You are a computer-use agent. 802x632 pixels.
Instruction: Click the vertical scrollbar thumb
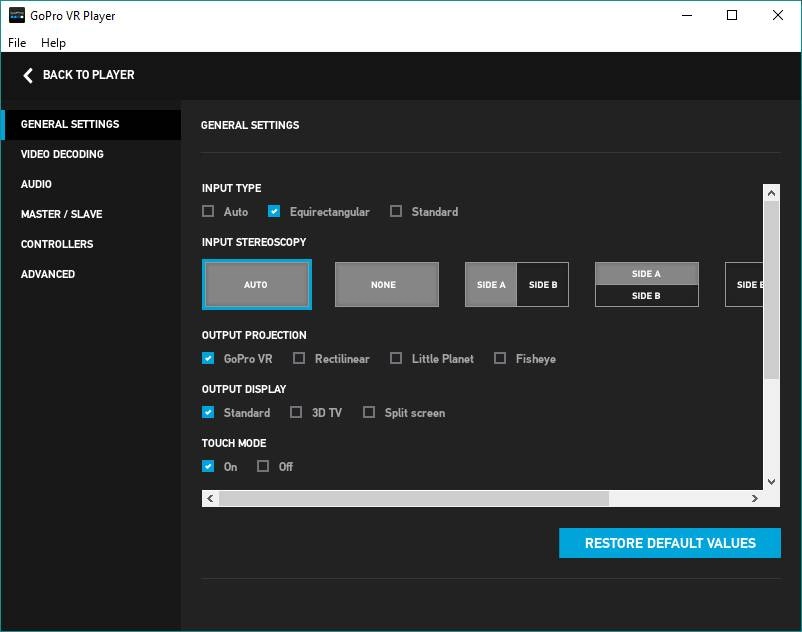pyautogui.click(x=771, y=290)
